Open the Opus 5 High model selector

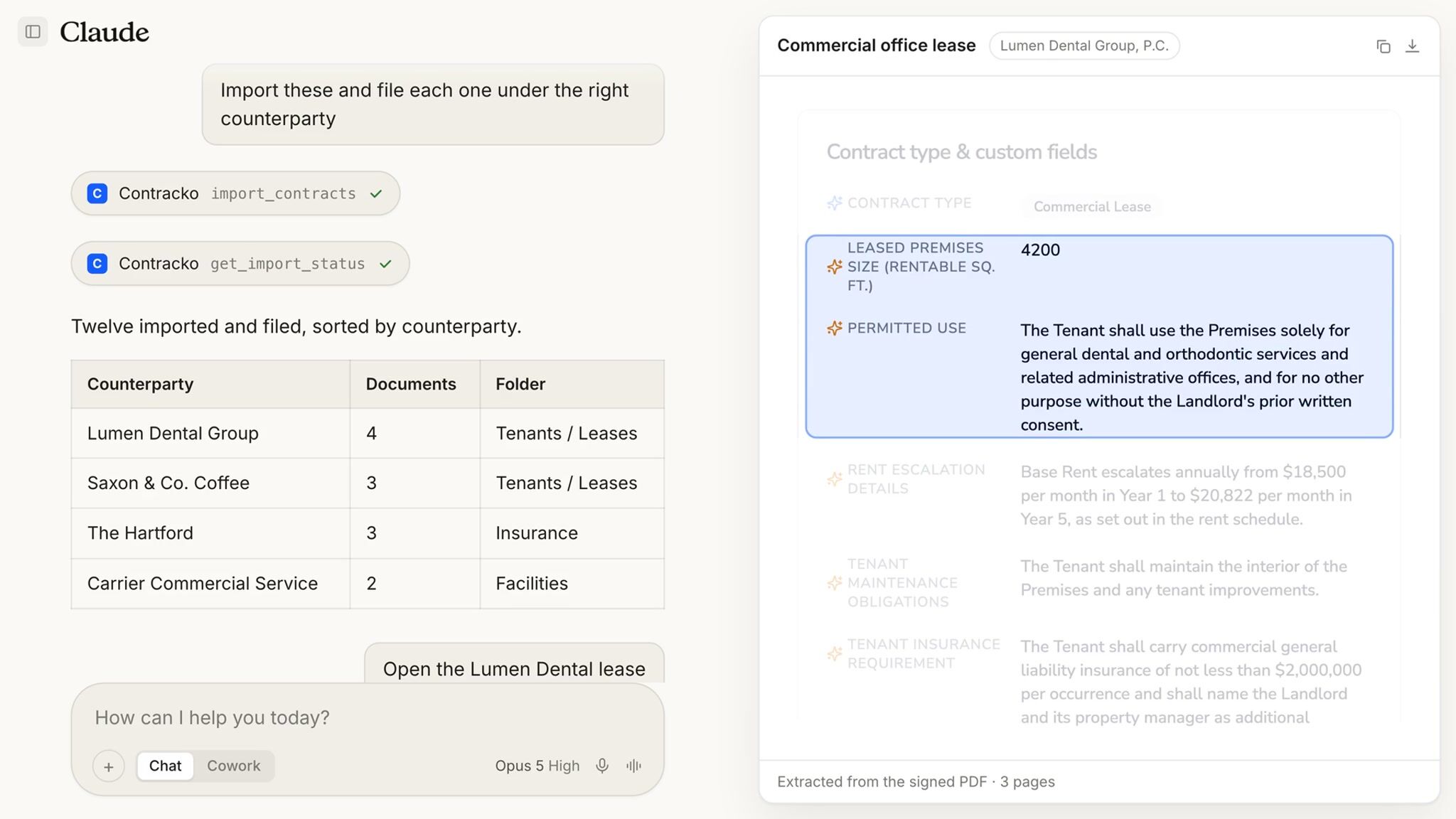click(537, 766)
